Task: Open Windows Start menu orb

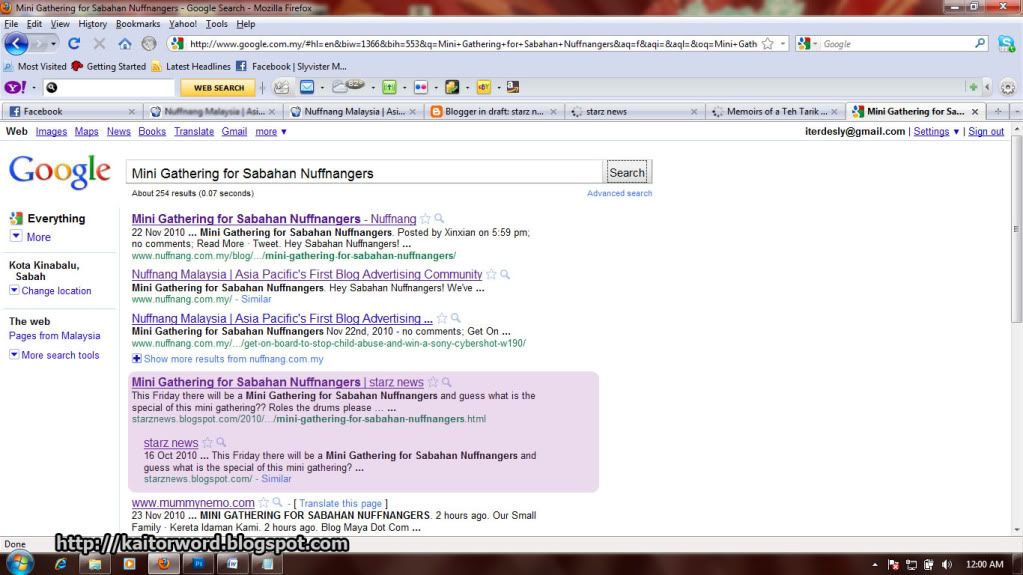Action: 20,563
